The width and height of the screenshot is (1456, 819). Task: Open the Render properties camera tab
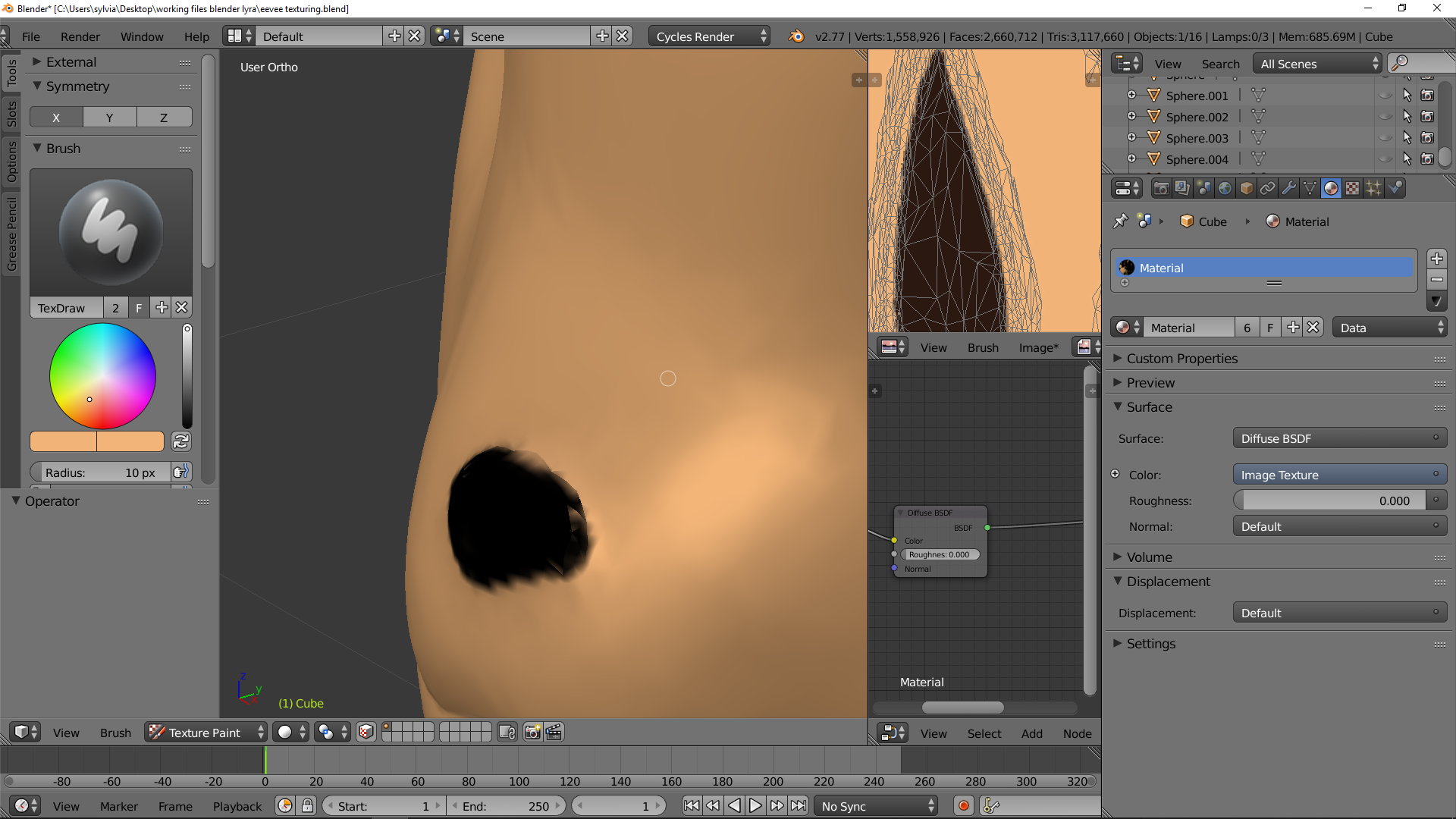click(1161, 188)
